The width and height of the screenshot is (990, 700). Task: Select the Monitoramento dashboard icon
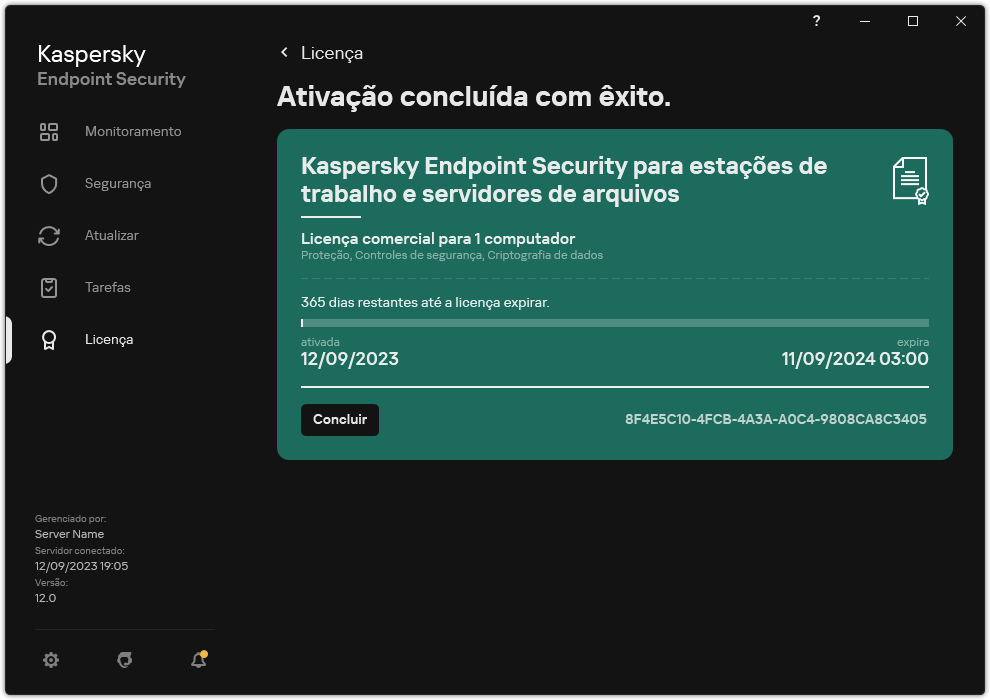(49, 131)
